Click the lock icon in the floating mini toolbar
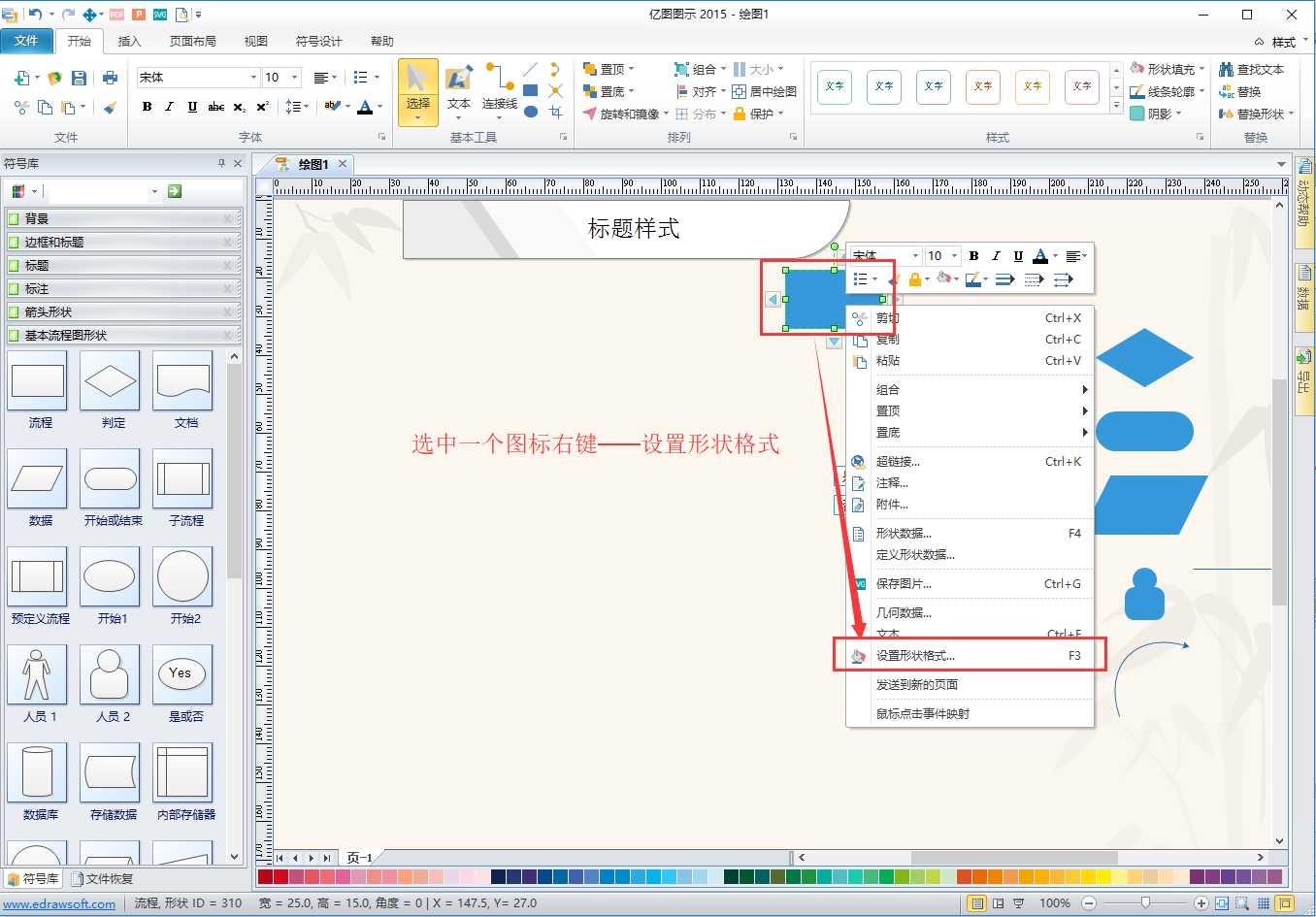Viewport: 1316px width, 917px height. point(914,279)
